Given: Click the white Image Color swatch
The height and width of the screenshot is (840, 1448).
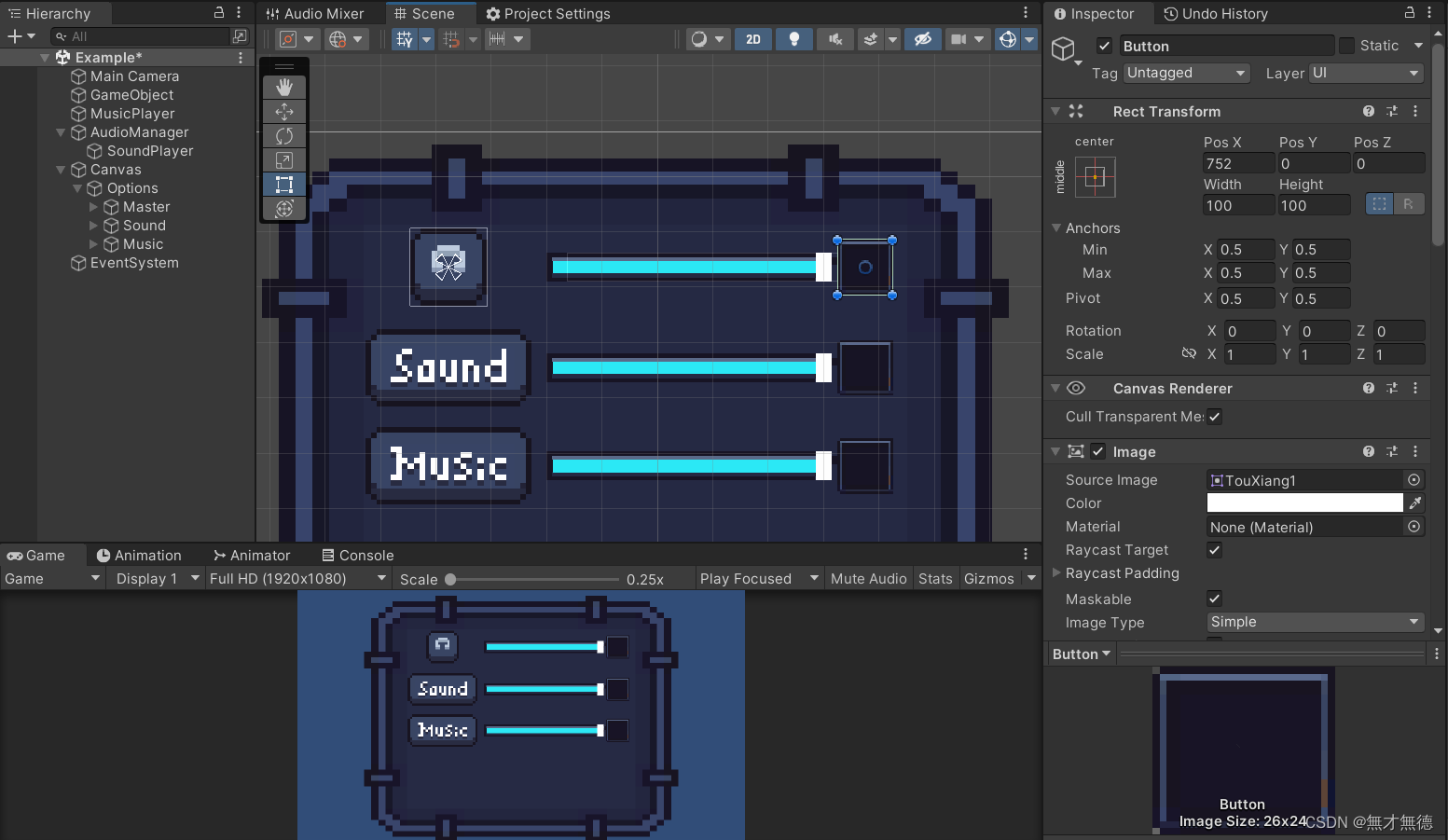Looking at the screenshot, I should coord(1304,503).
